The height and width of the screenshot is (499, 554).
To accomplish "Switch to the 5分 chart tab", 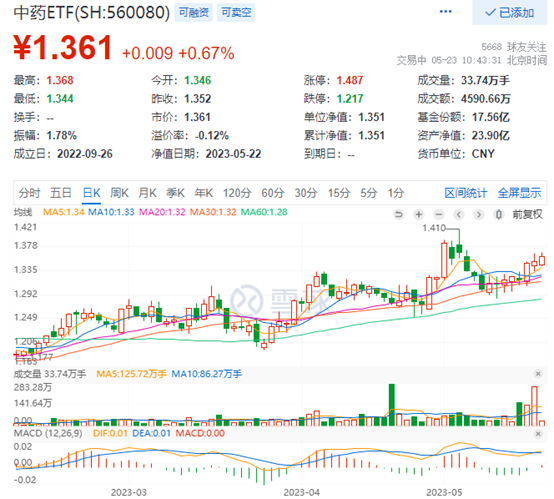I will coord(369,193).
